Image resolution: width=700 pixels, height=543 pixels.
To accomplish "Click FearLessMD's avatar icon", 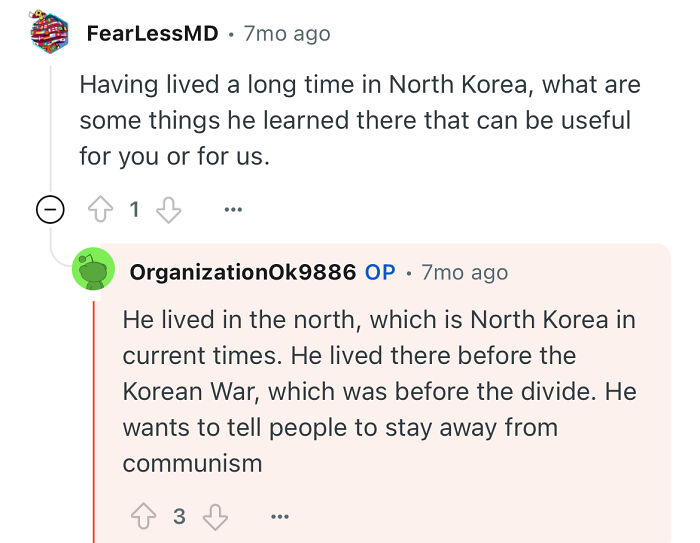I will [49, 32].
